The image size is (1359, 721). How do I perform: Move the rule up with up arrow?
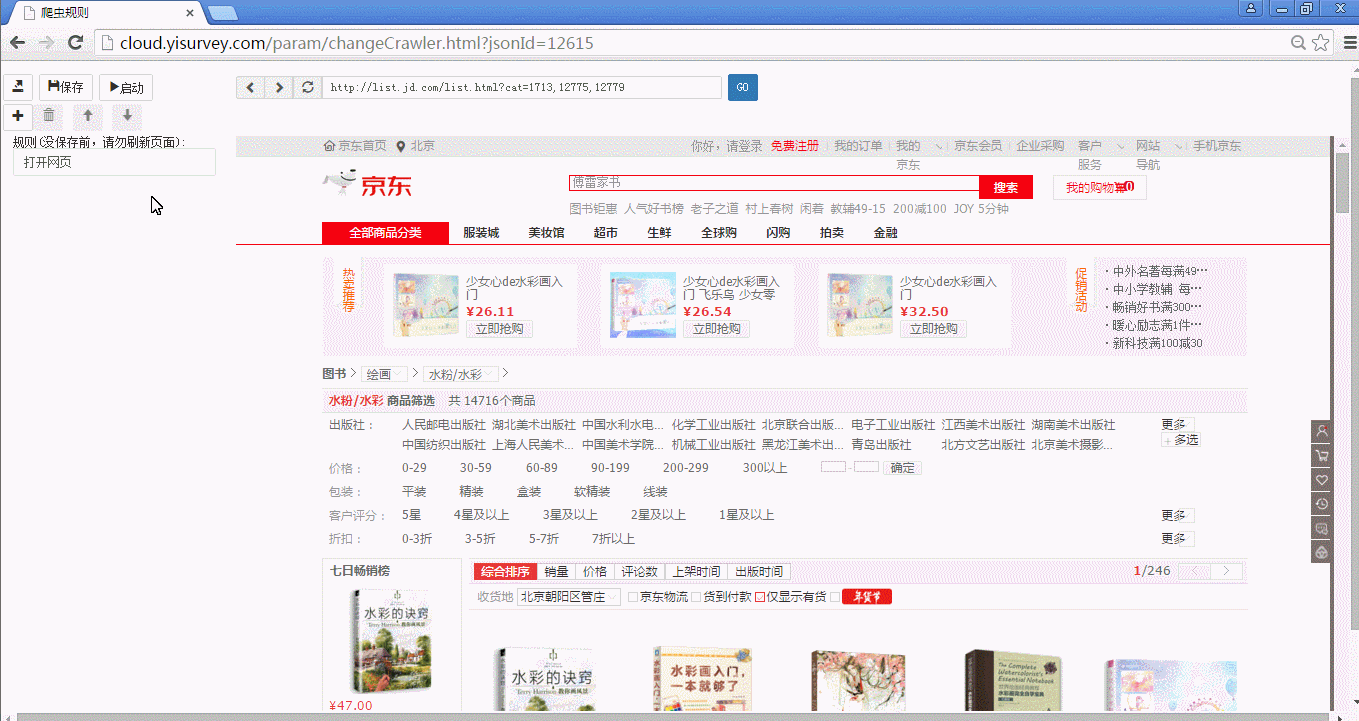(x=88, y=116)
